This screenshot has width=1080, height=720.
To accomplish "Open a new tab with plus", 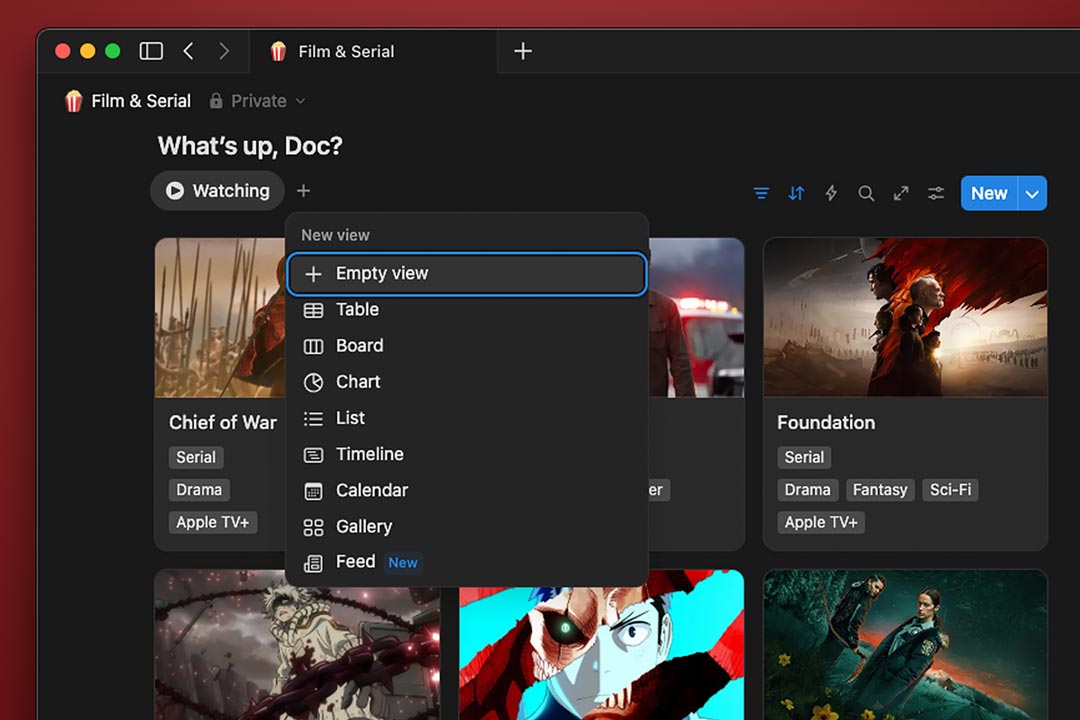I will pos(523,51).
